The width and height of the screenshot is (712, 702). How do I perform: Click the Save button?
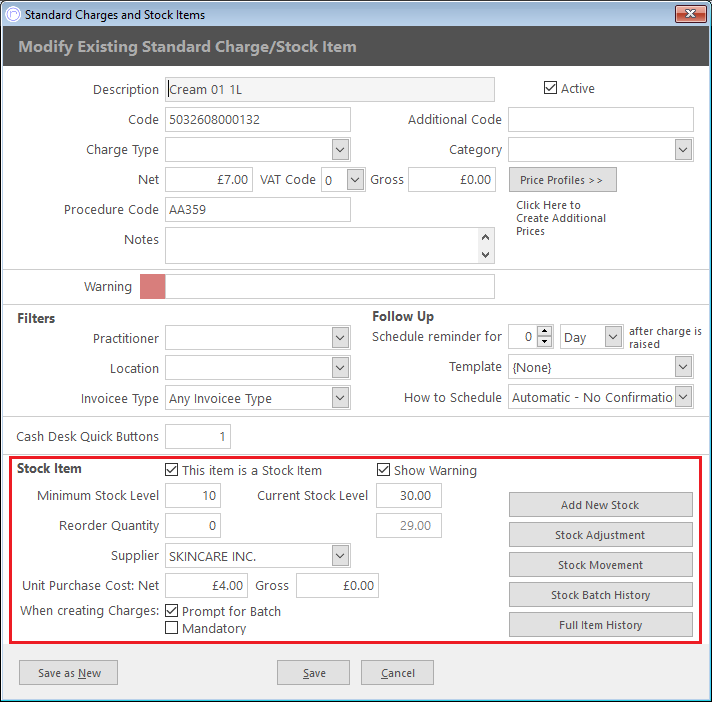[x=313, y=672]
